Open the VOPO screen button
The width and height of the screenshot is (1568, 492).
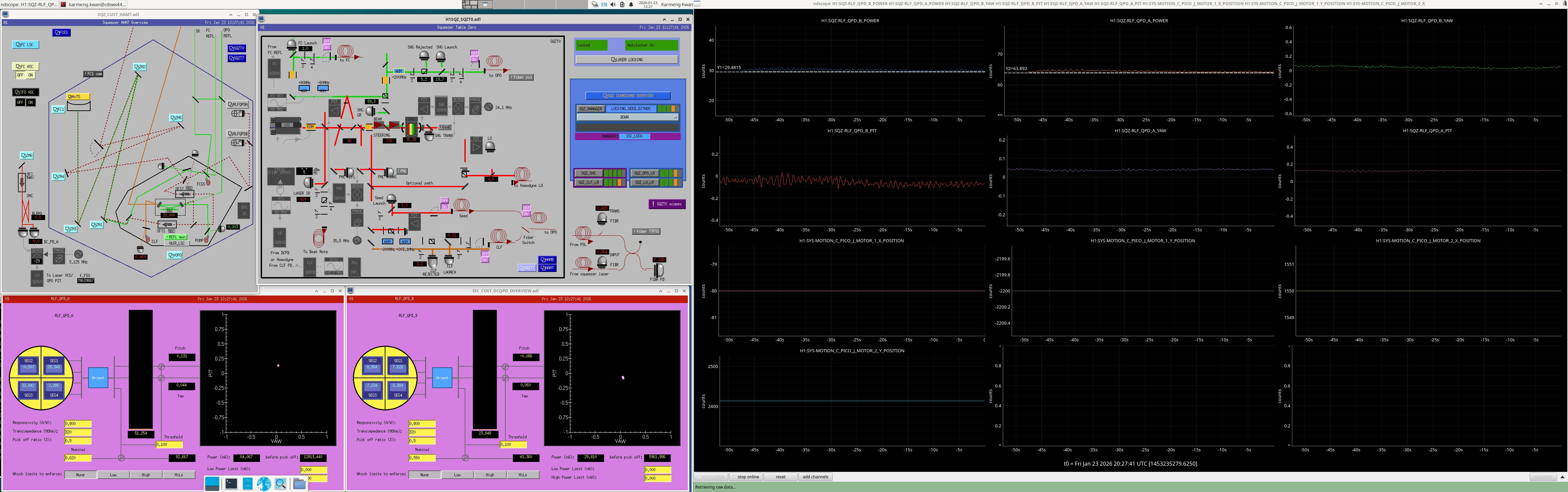pos(175,255)
